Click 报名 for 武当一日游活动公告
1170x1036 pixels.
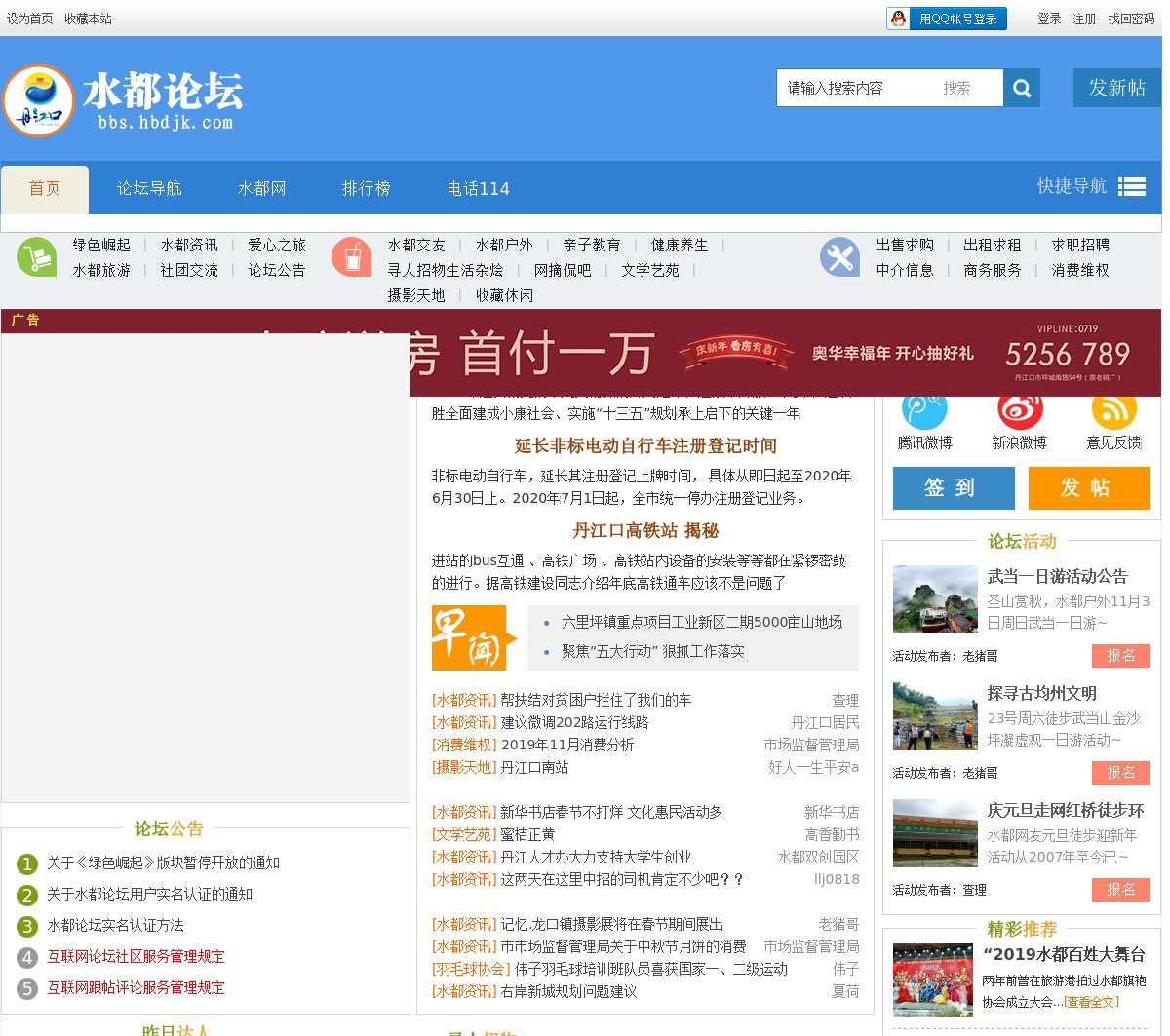[x=1120, y=656]
